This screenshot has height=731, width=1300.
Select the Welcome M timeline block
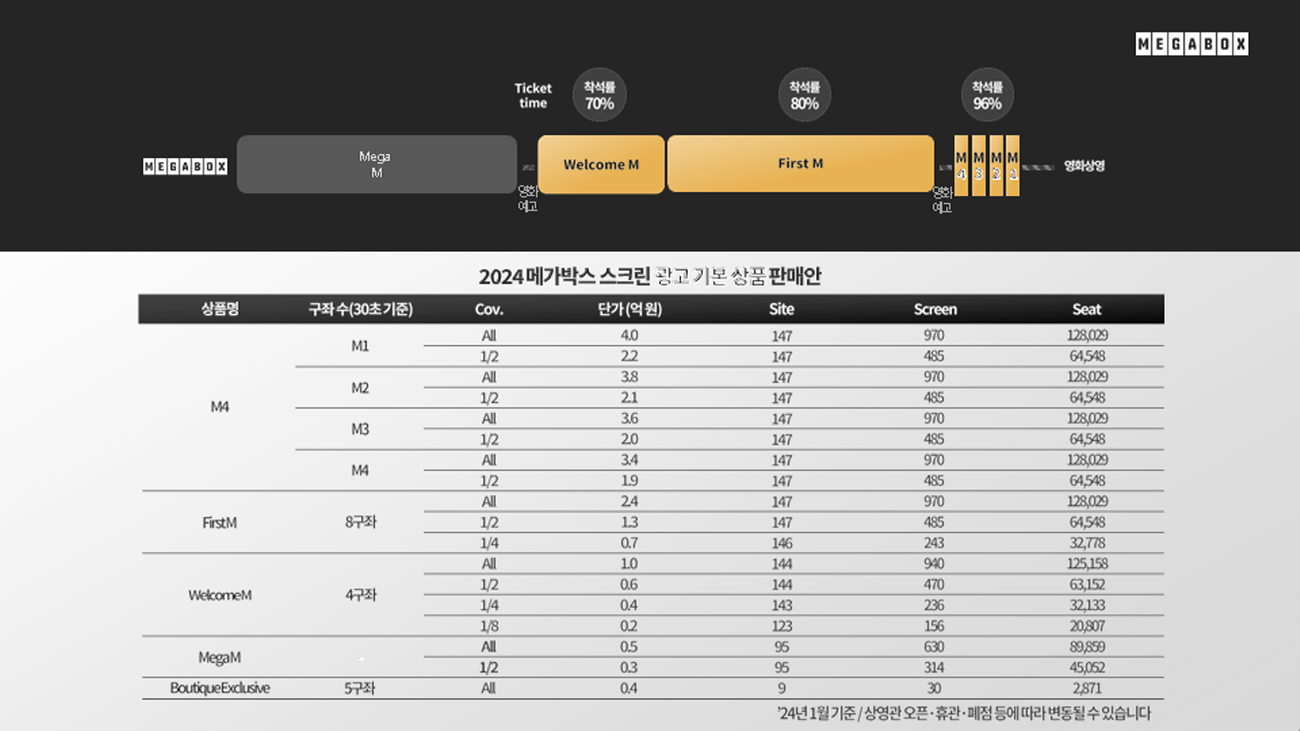click(x=601, y=164)
